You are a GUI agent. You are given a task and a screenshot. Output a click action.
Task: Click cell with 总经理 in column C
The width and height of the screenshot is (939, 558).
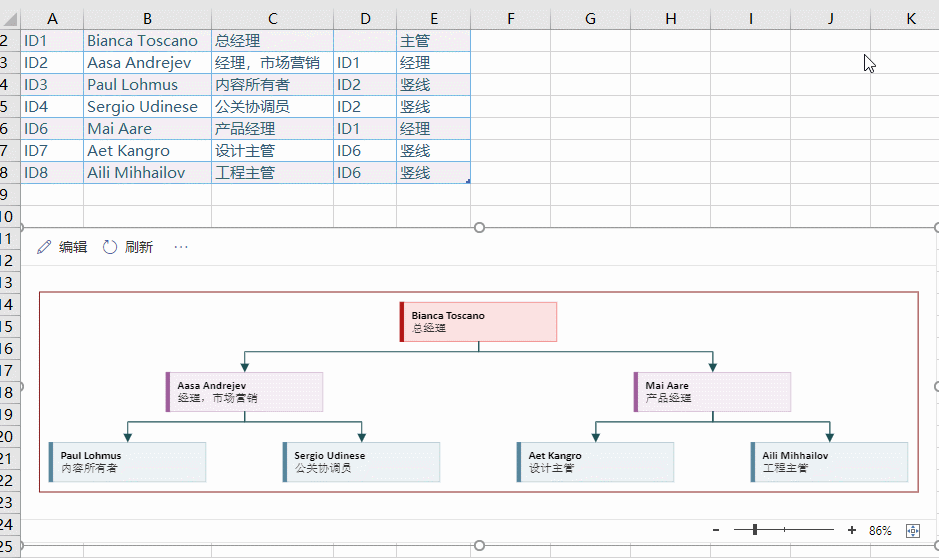(x=272, y=41)
